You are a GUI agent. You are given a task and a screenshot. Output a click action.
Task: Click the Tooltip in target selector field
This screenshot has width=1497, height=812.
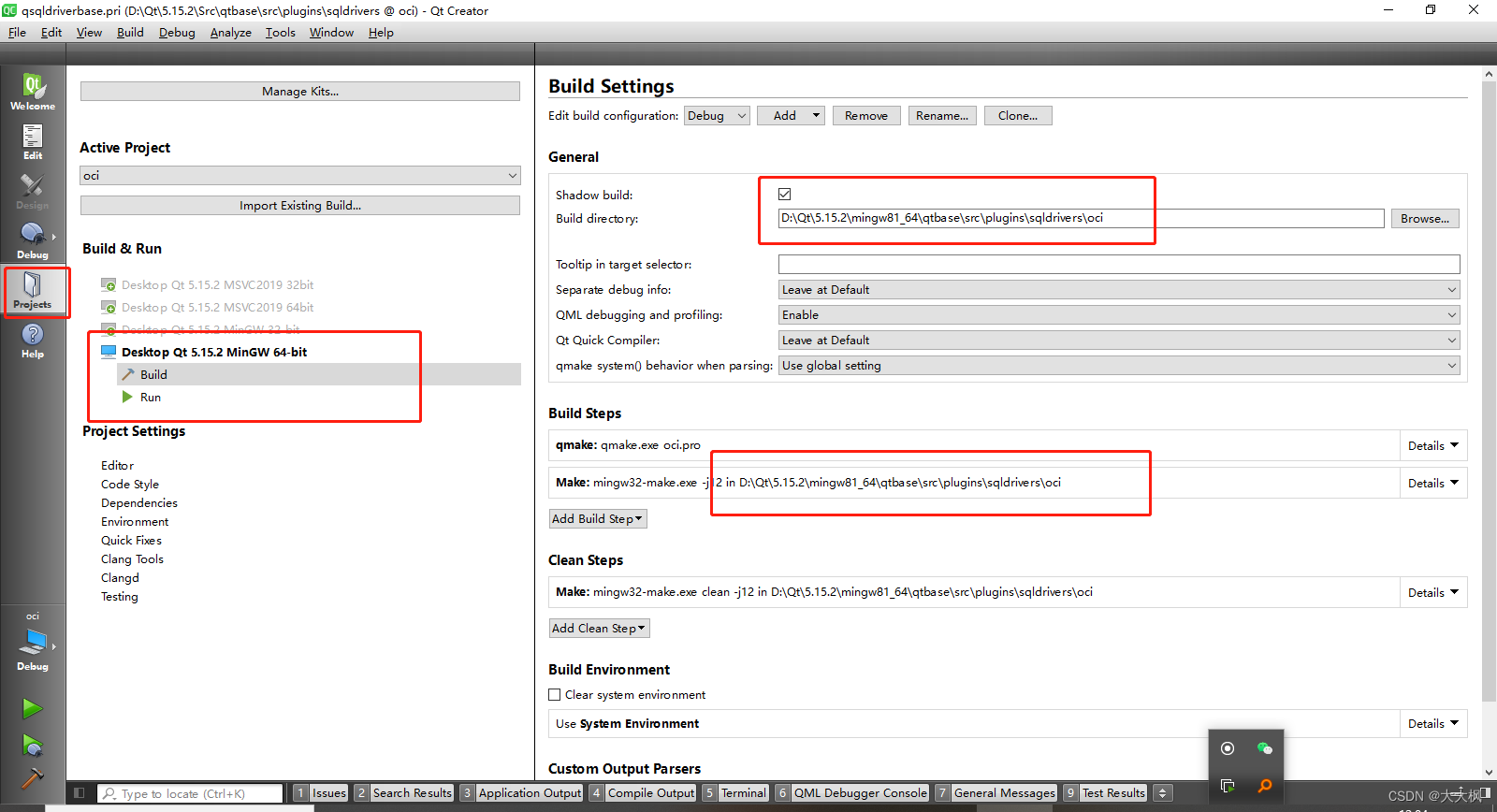tap(1119, 265)
